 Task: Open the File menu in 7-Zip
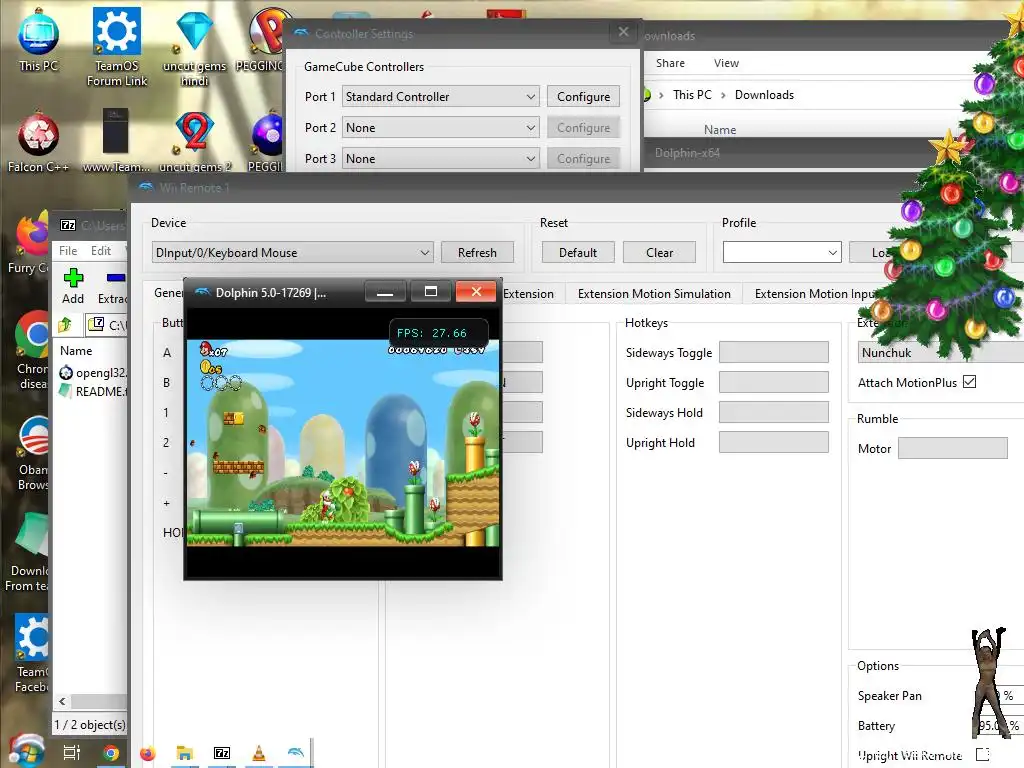point(68,251)
